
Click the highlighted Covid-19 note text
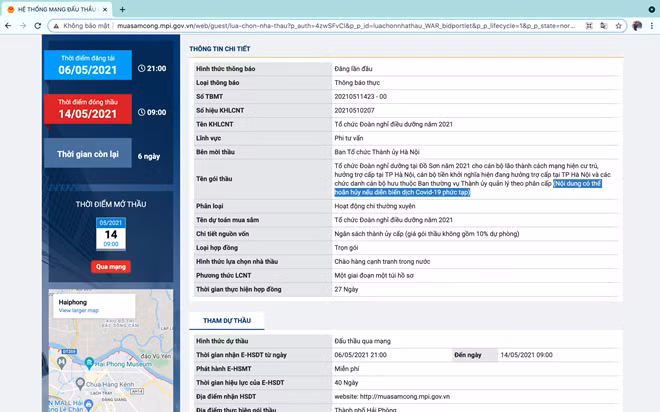(468, 188)
